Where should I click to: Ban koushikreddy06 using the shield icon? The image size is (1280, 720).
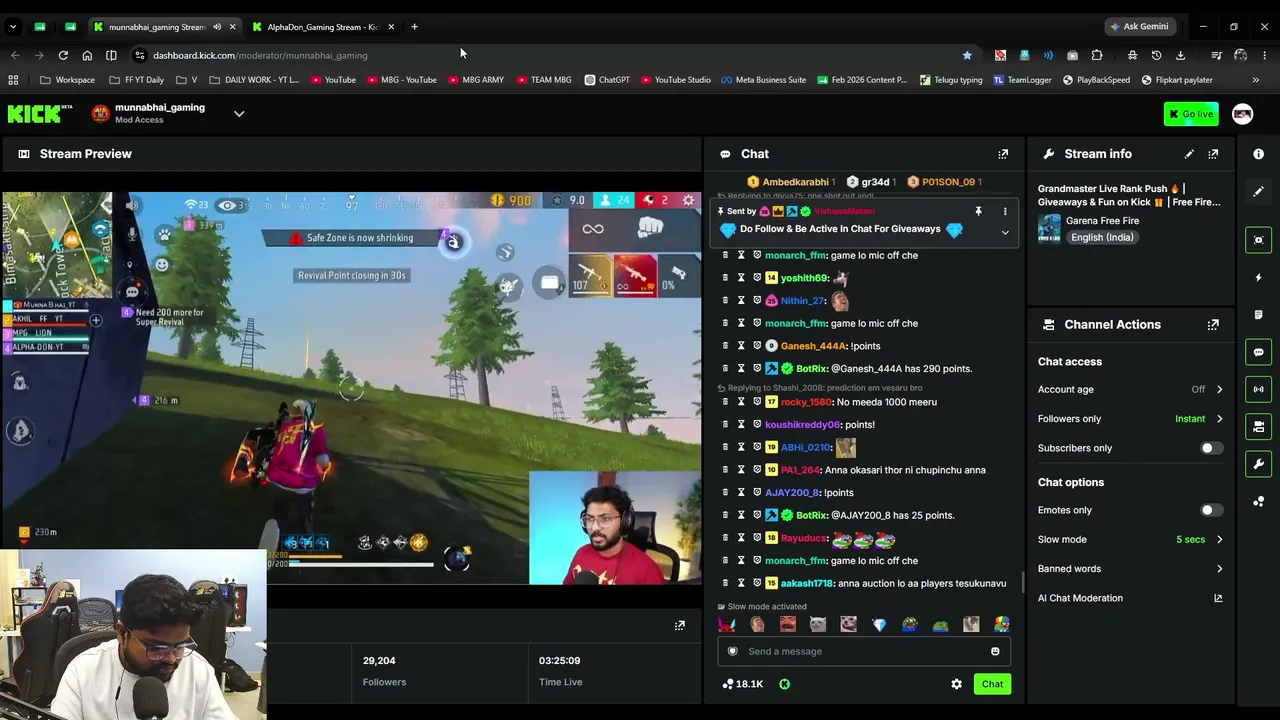(757, 425)
